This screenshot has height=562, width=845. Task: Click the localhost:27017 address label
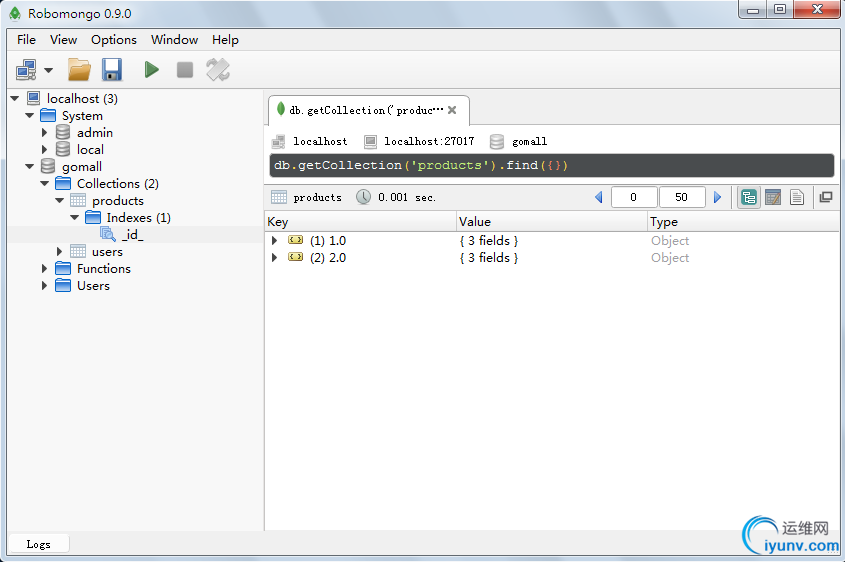(430, 142)
